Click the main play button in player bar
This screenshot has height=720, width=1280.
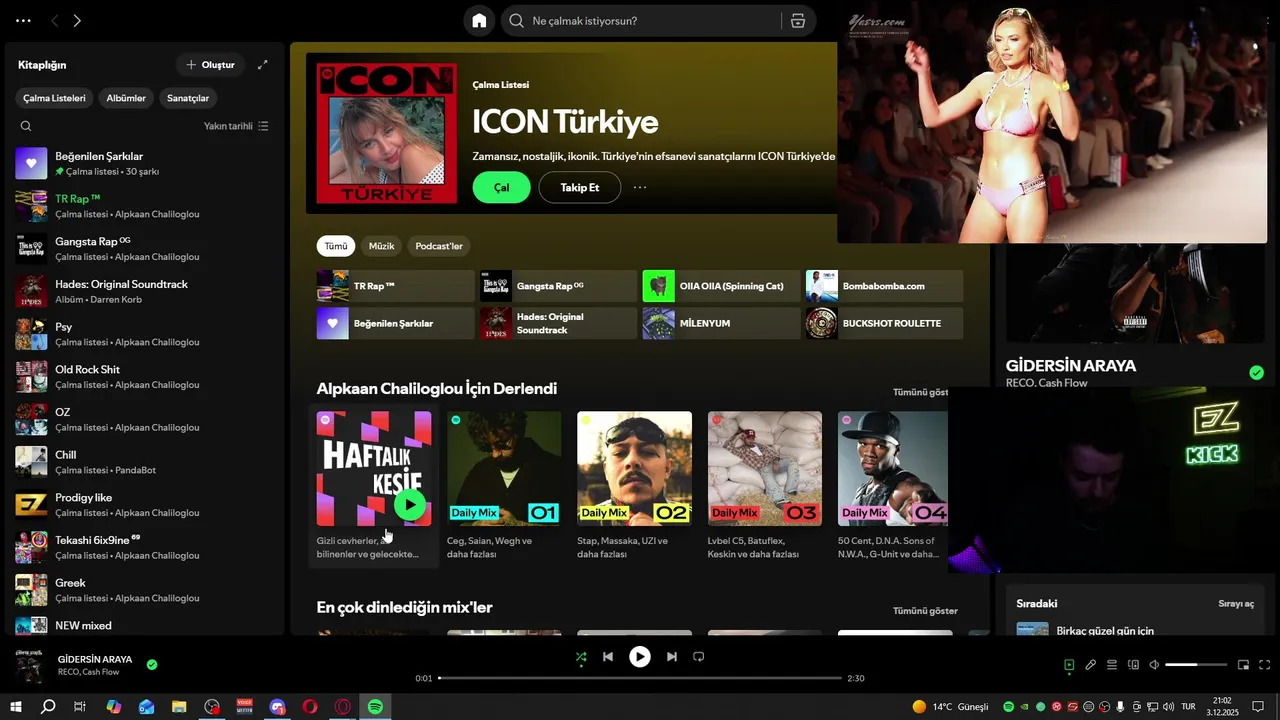click(640, 657)
